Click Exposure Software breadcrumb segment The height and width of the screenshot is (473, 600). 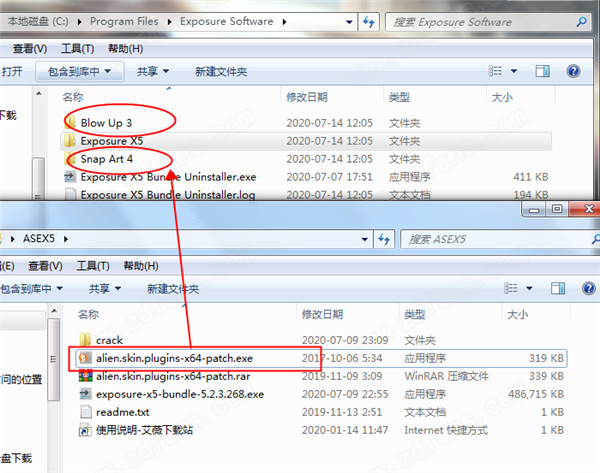[227, 21]
